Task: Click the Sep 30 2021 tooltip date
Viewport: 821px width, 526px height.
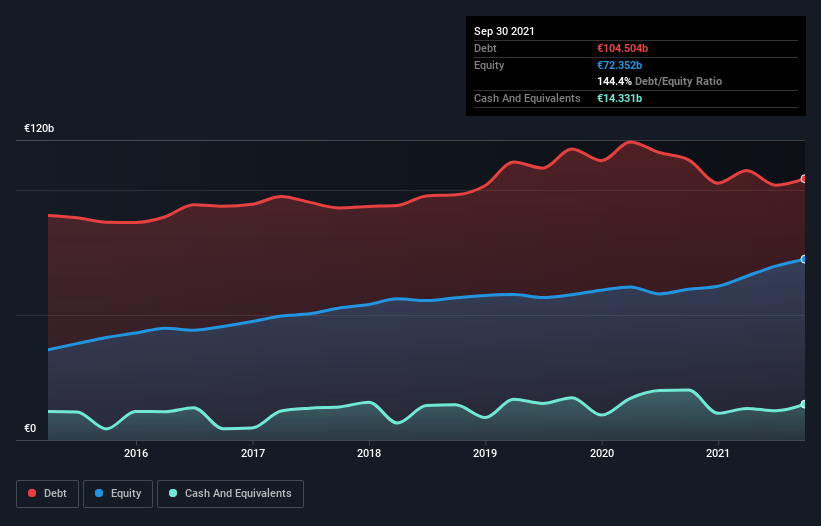Action: click(x=504, y=31)
